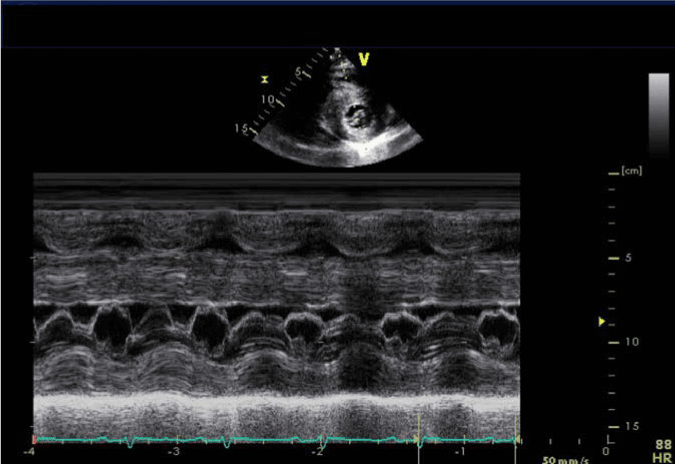Click the -4 second time marker

(x=32, y=452)
